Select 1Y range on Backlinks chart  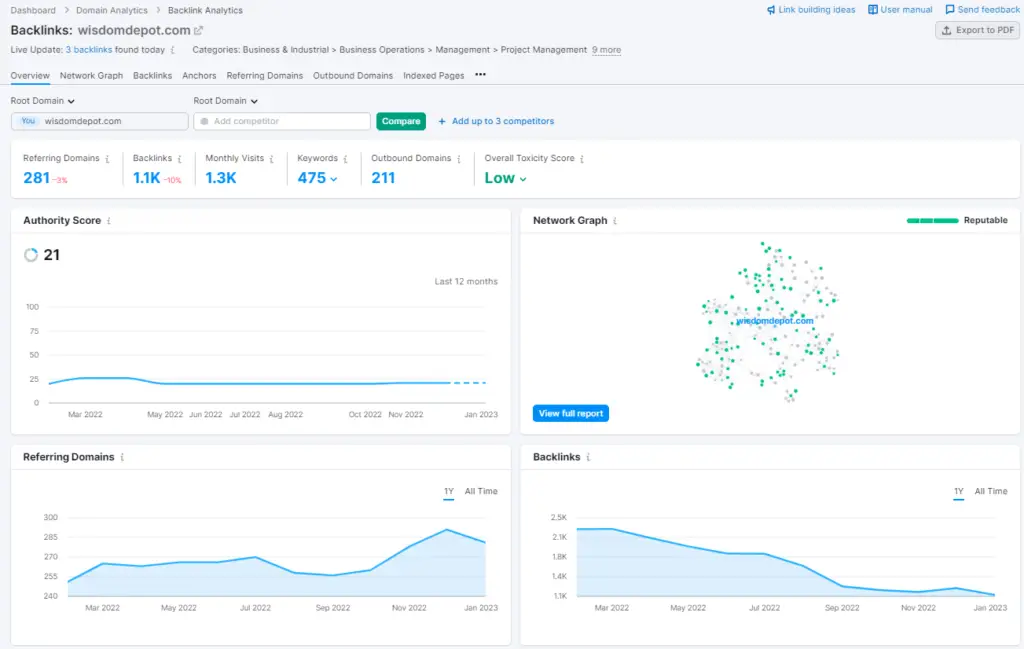coord(959,492)
